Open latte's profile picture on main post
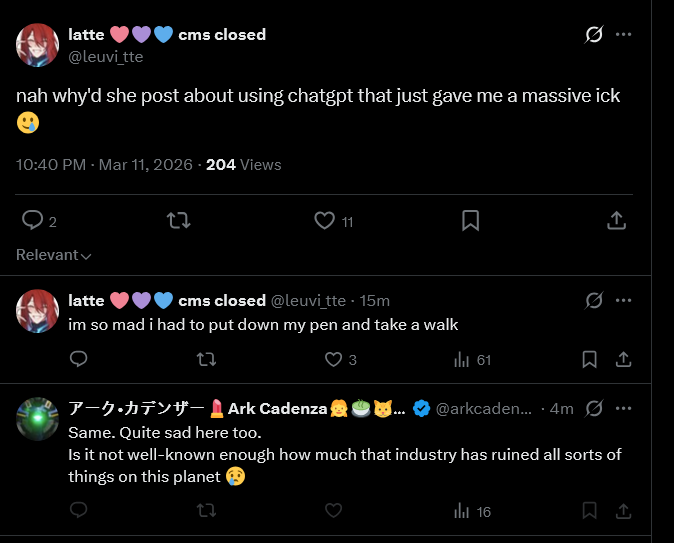 click(x=37, y=45)
